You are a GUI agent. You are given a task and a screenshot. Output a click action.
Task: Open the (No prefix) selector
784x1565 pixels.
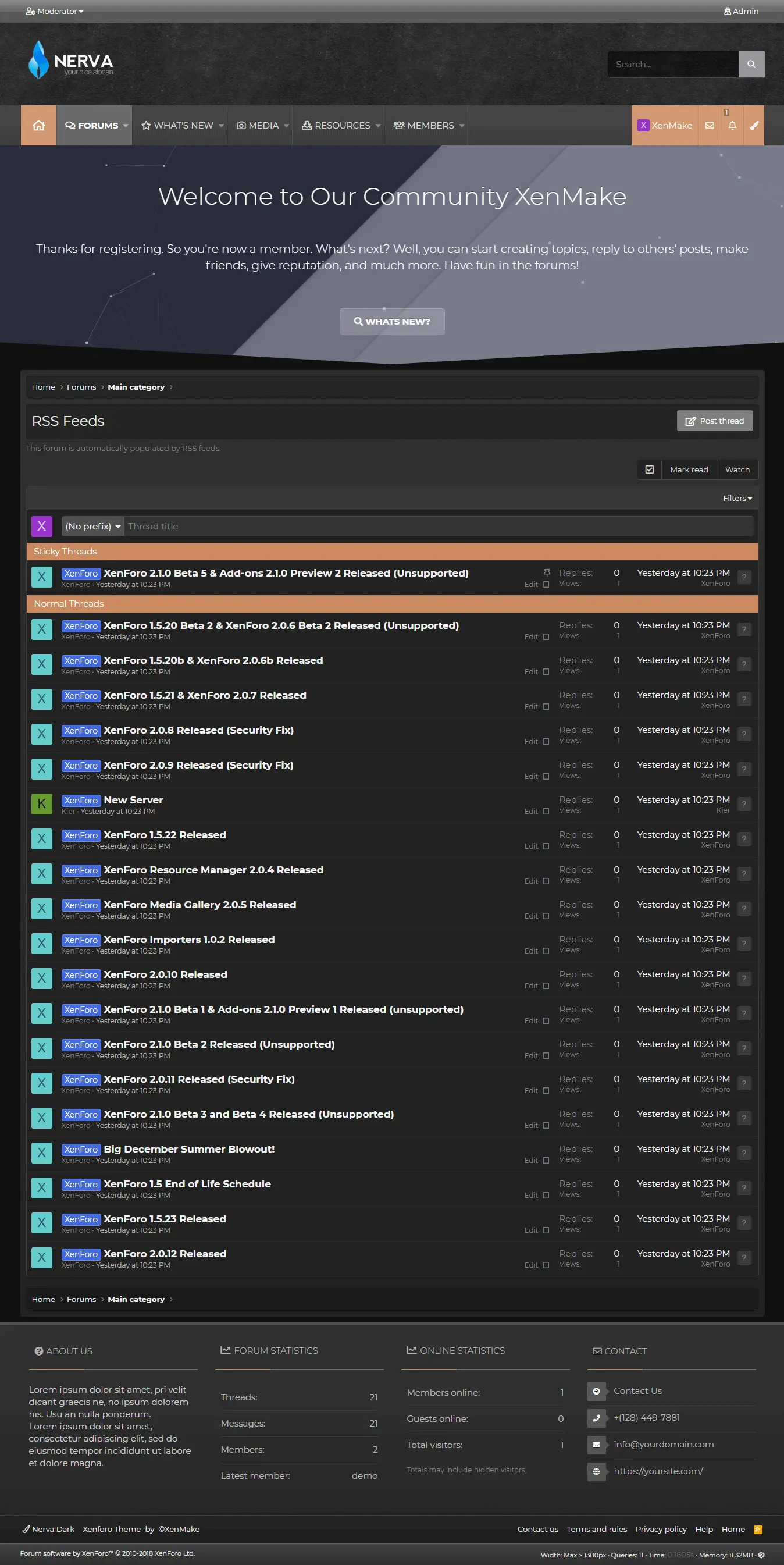93,526
